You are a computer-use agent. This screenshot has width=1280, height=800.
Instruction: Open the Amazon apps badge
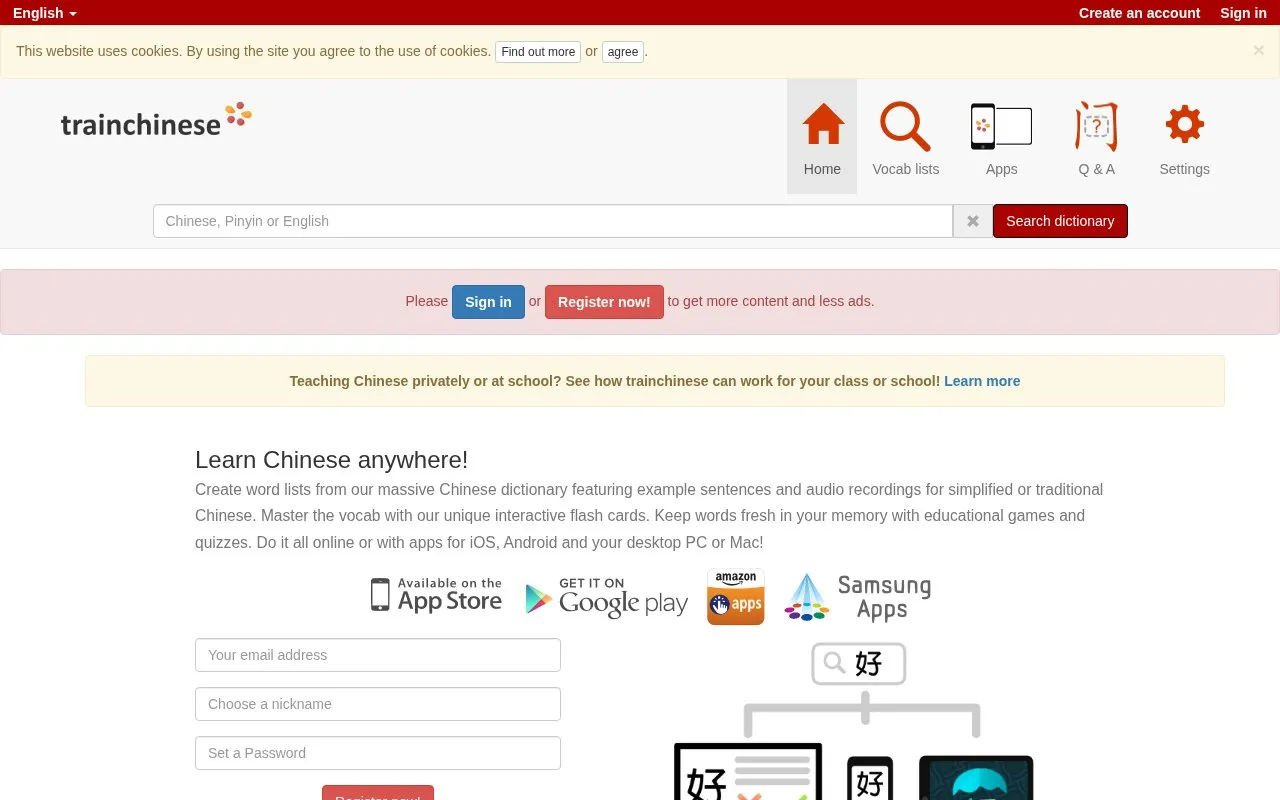coord(735,597)
